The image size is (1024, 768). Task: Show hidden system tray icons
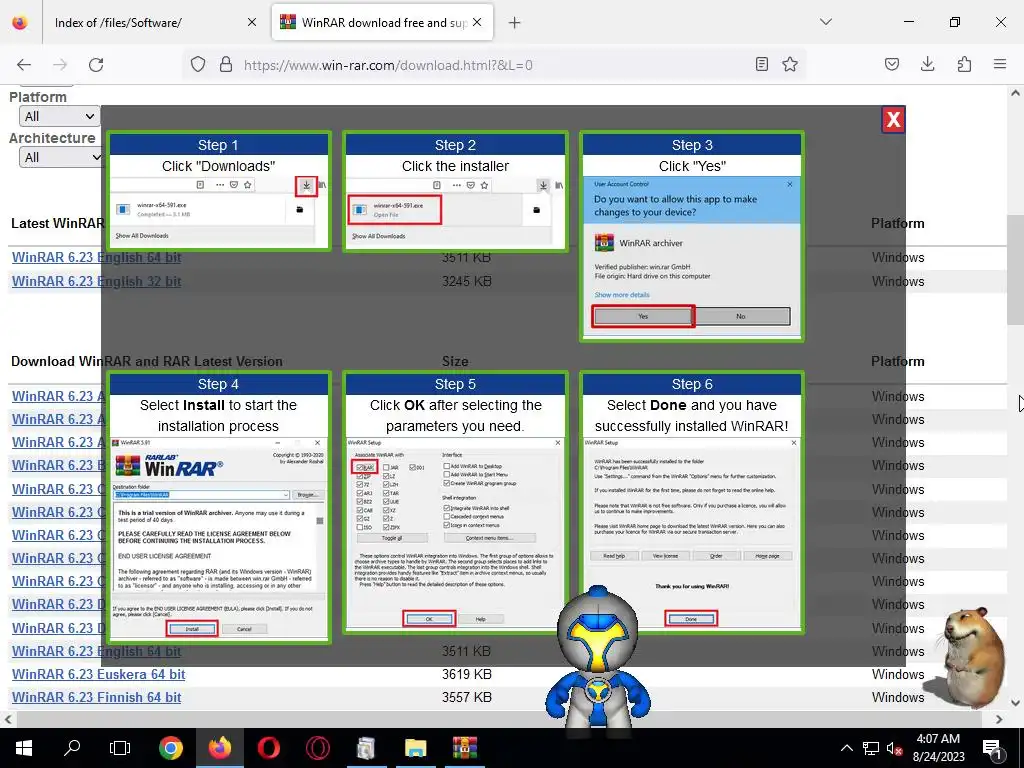846,748
